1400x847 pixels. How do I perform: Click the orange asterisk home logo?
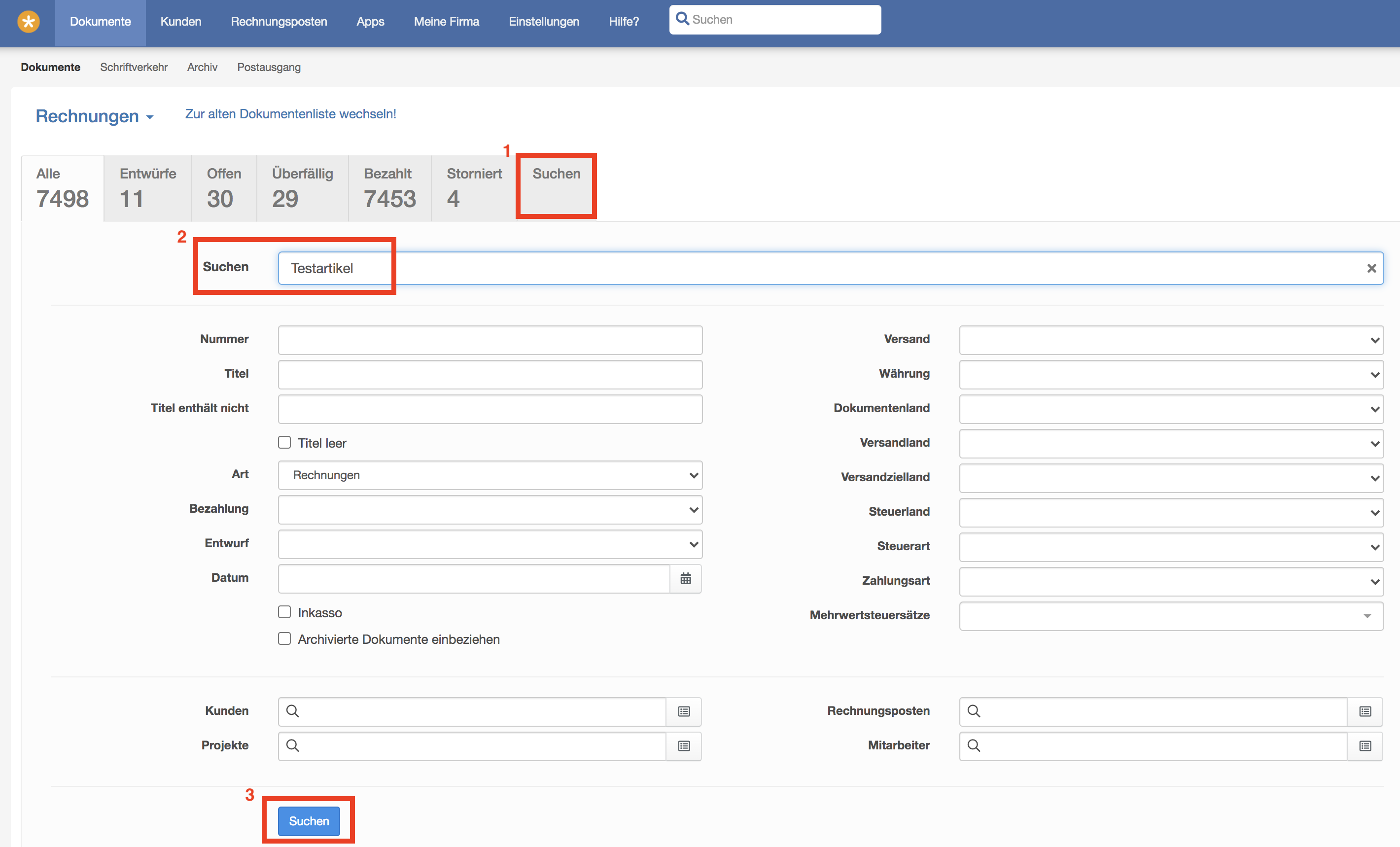[29, 22]
